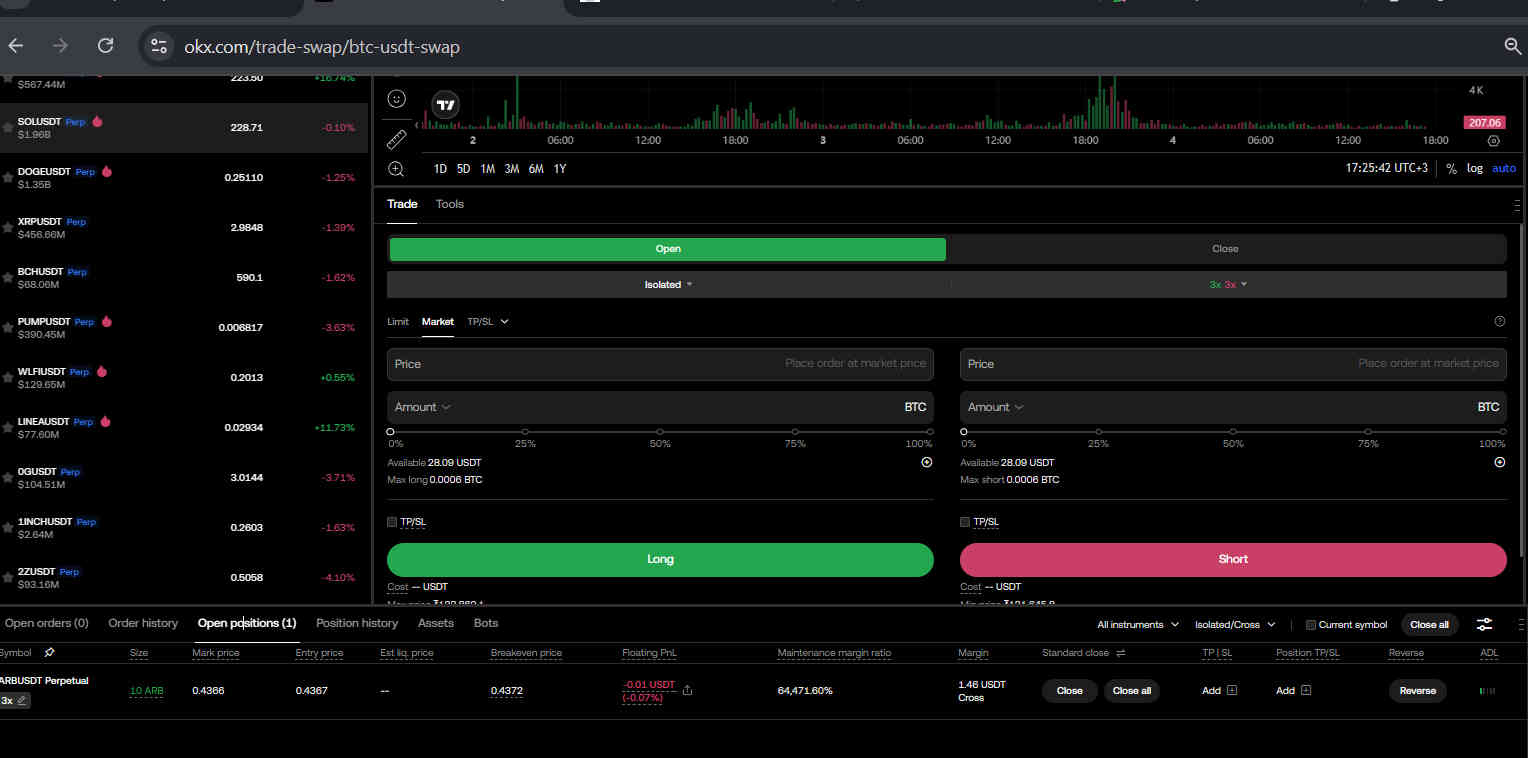This screenshot has height=758, width=1528.
Task: Favorite SOLUSDT with its star
Action: tap(7, 127)
